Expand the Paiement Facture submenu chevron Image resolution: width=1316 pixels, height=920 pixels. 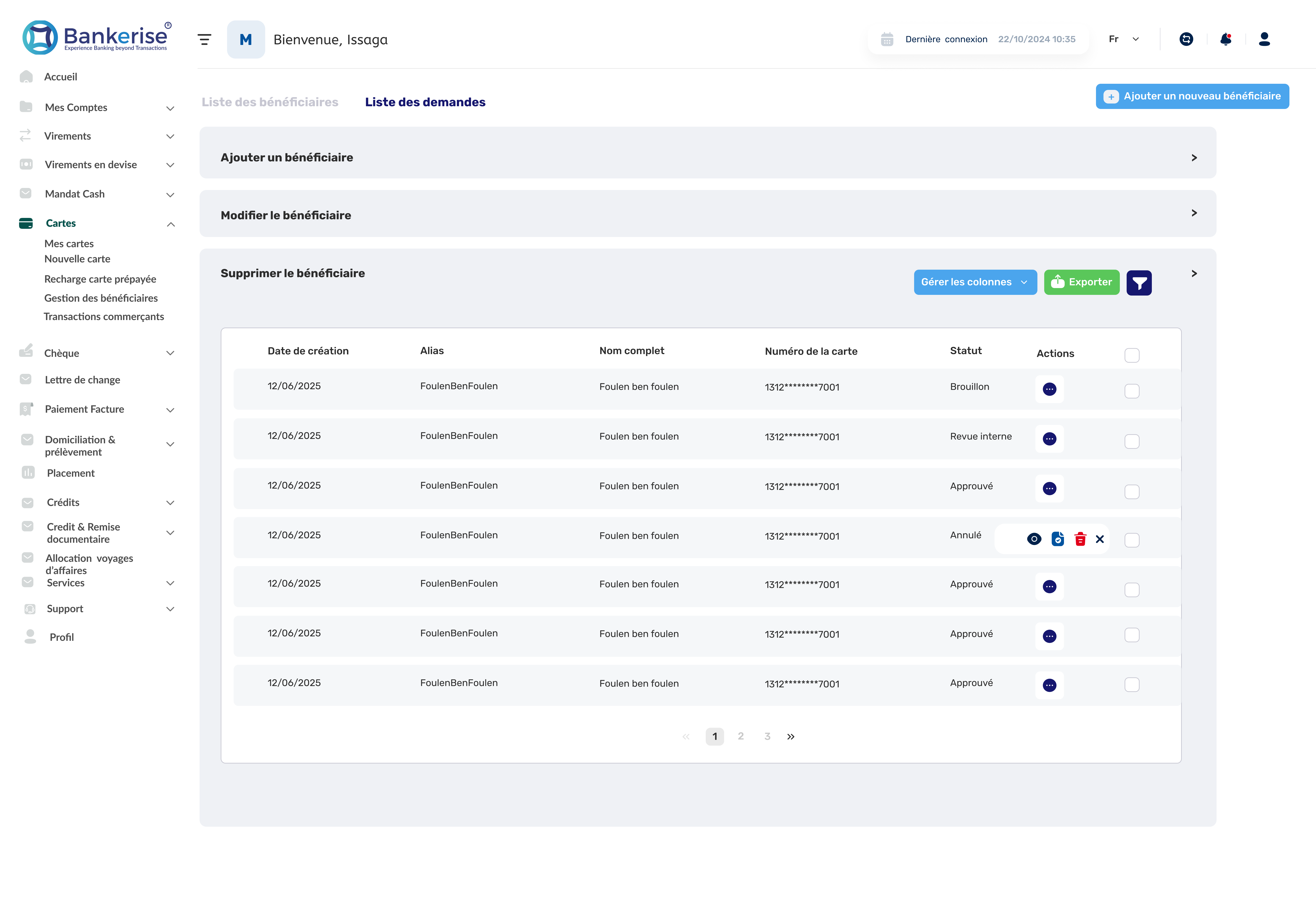pos(170,410)
